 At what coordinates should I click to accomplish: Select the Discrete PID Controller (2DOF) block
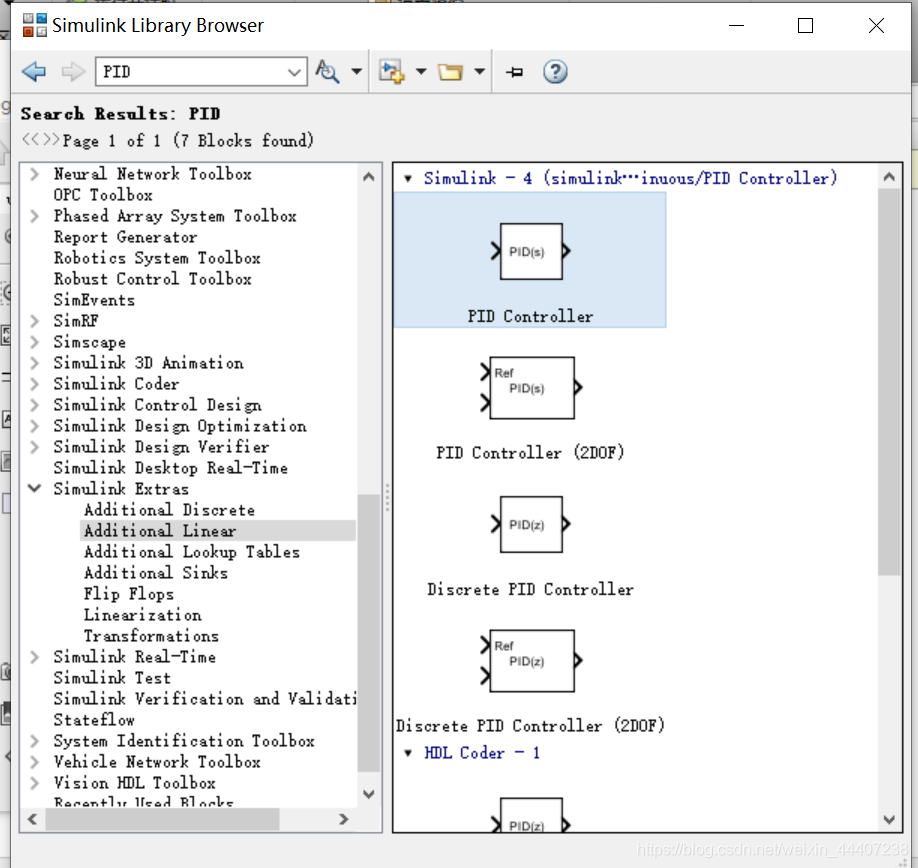[x=530, y=681]
